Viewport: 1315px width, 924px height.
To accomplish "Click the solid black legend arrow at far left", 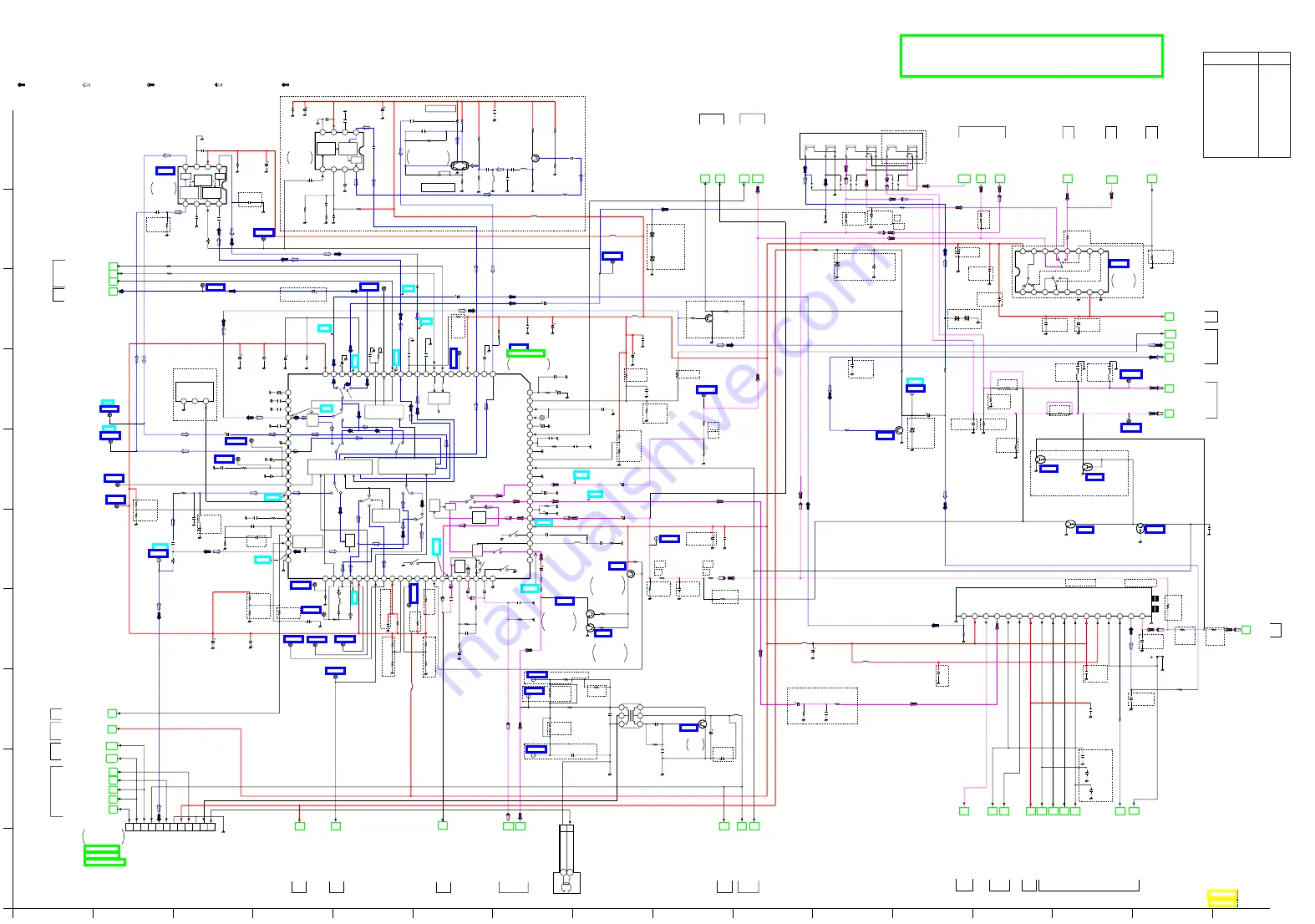I will click(x=22, y=84).
